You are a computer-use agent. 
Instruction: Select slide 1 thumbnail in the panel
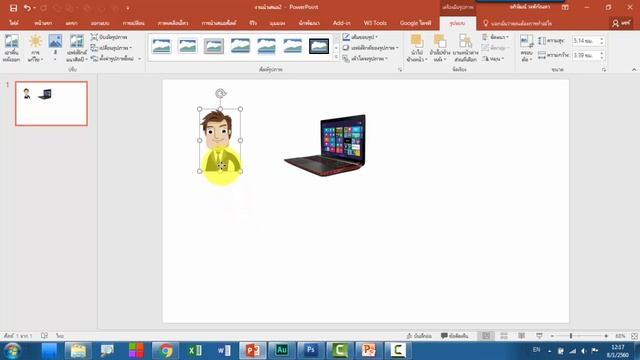51,103
